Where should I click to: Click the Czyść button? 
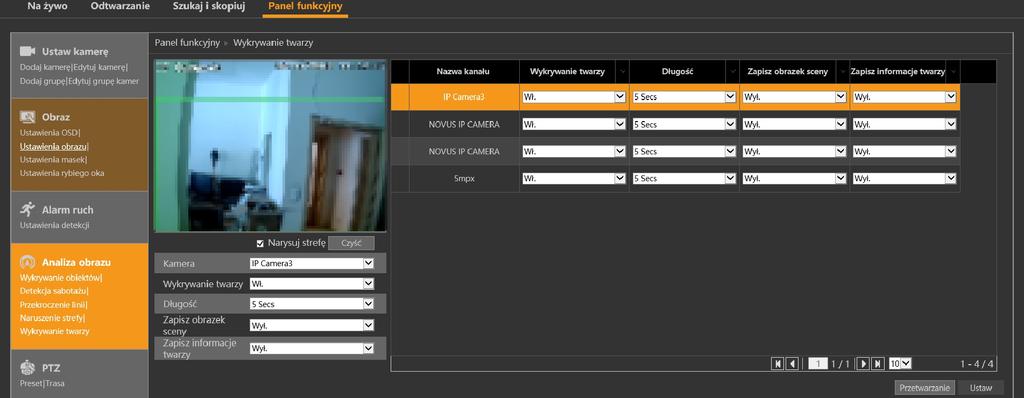point(351,243)
